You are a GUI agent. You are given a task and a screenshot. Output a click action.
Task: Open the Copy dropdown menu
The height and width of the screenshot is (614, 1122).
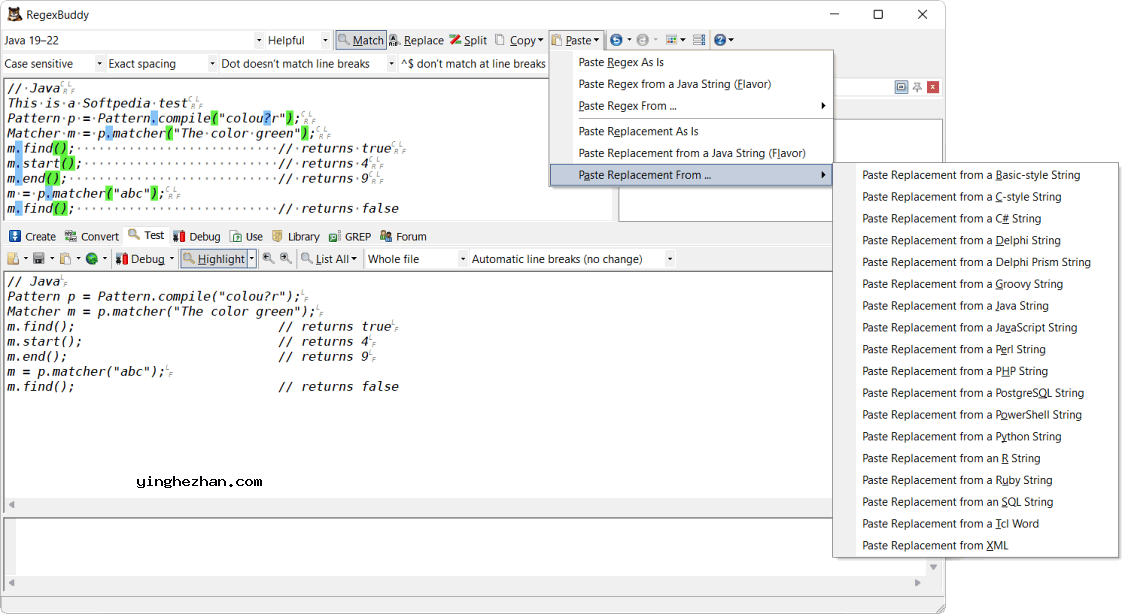pyautogui.click(x=519, y=40)
